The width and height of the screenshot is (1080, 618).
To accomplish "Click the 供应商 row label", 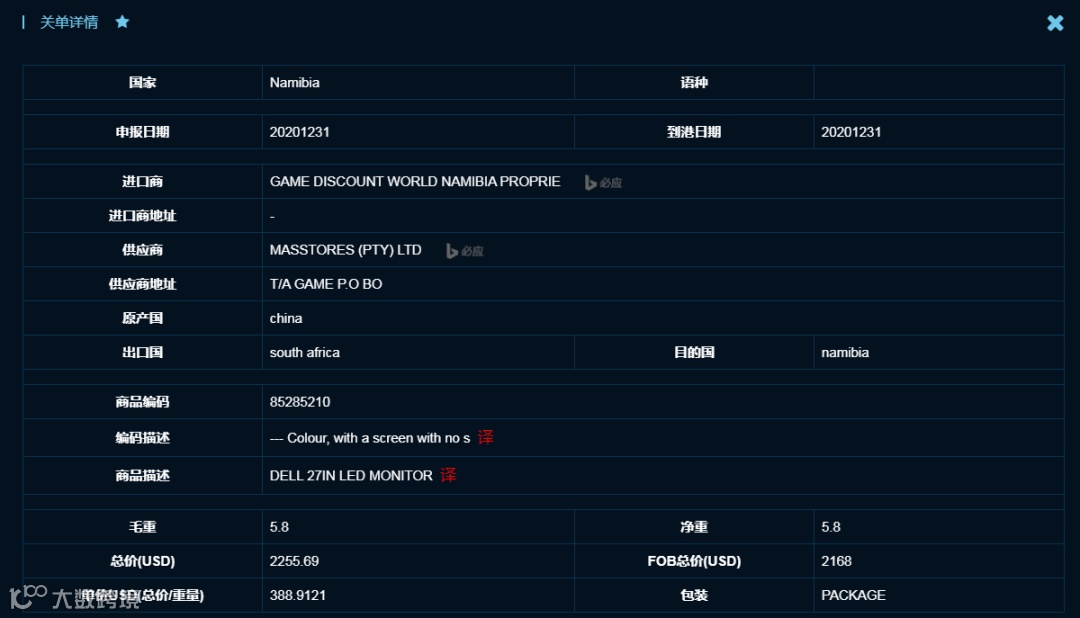I will 143,249.
